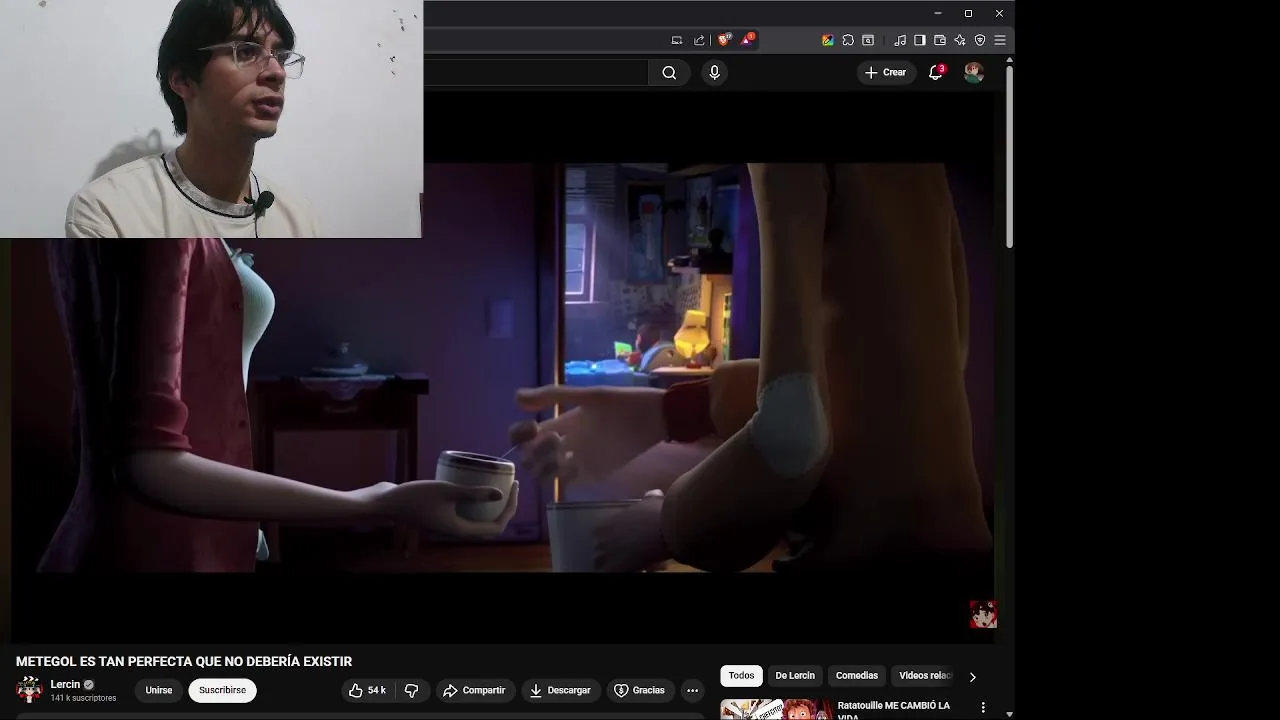Open the media control music note icon
The height and width of the screenshot is (720, 1280).
coord(900,40)
